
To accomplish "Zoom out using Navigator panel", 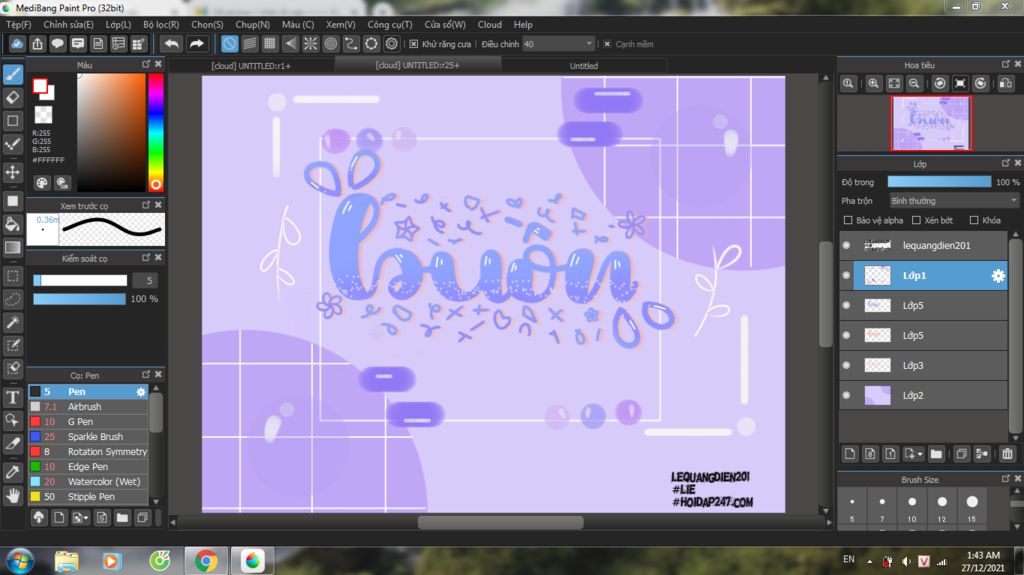I will (914, 84).
